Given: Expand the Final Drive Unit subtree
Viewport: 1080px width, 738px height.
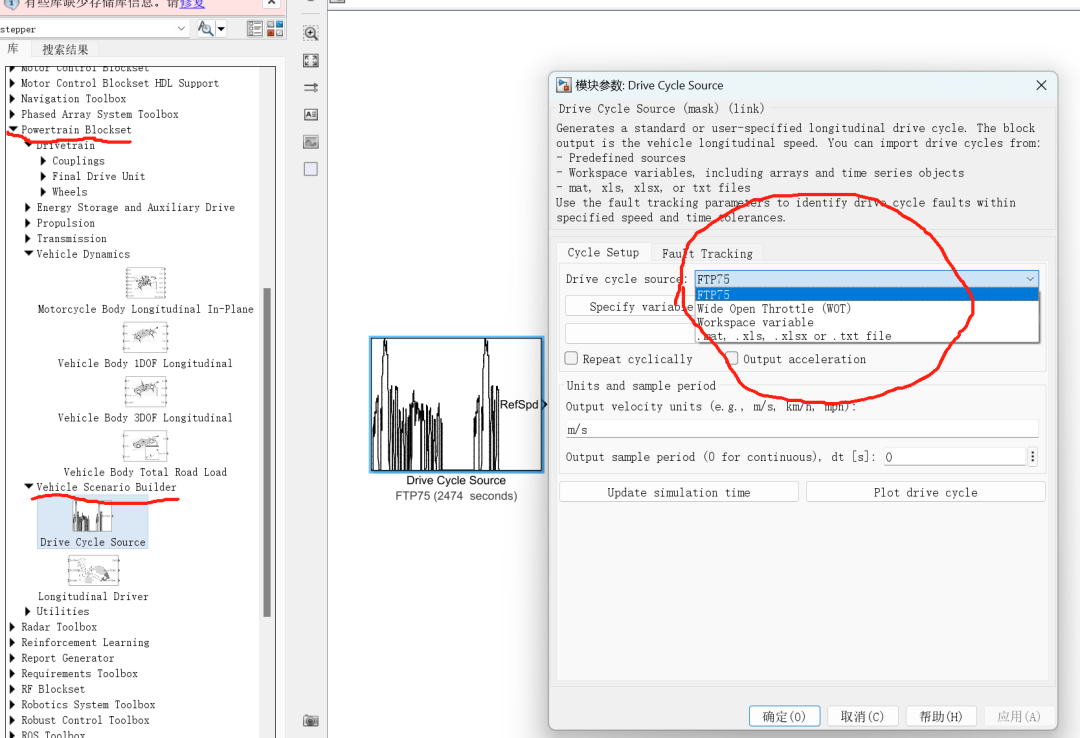Looking at the screenshot, I should pyautogui.click(x=43, y=176).
